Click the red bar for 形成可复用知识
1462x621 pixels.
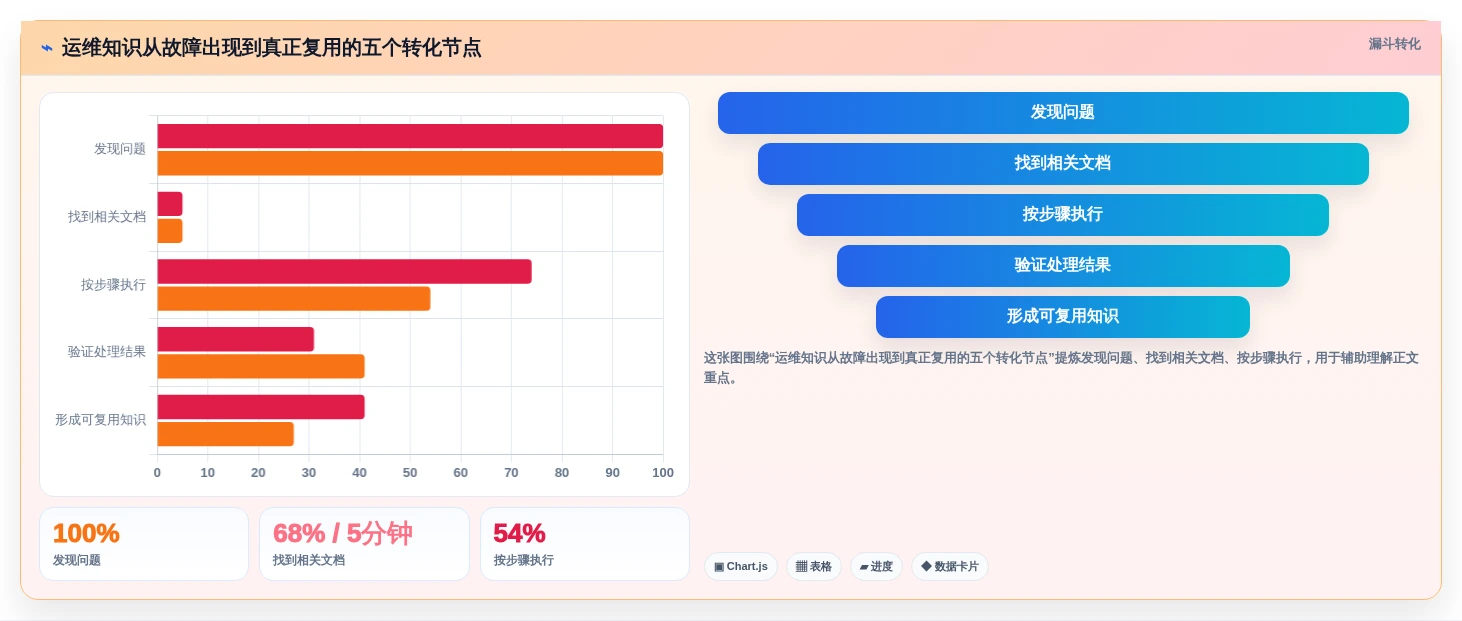coord(261,407)
